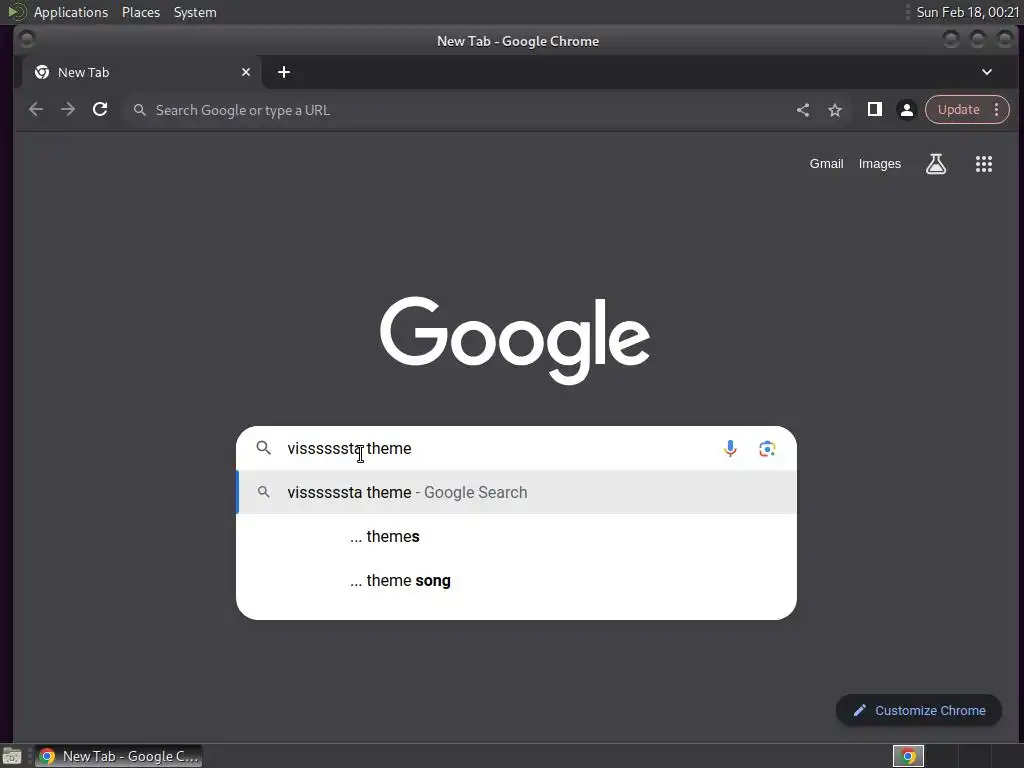The width and height of the screenshot is (1024, 768).
Task: Select the '... theme song' suggestion
Action: point(516,581)
